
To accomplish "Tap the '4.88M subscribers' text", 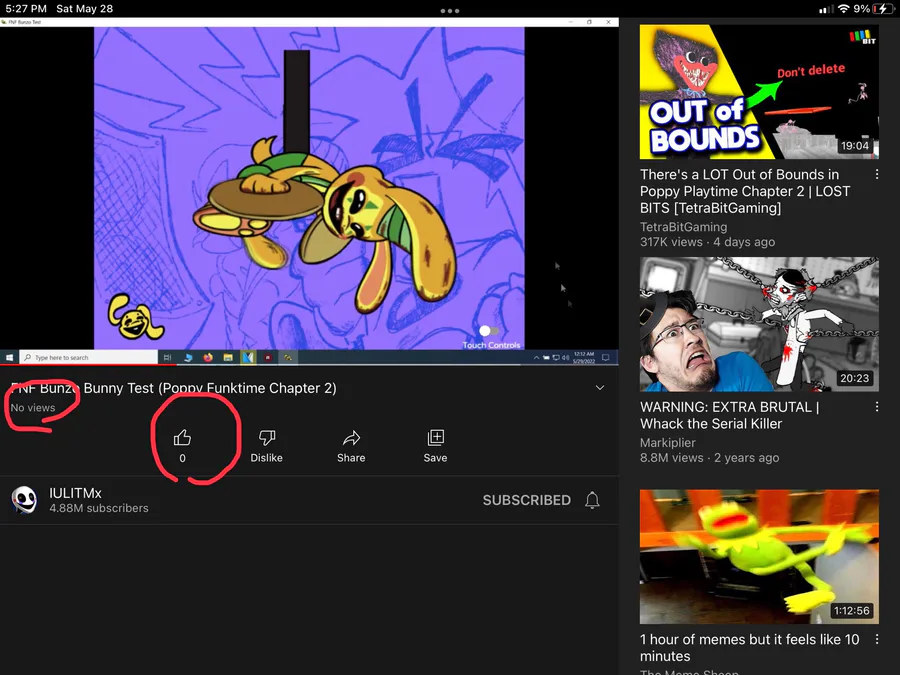I will coord(99,508).
